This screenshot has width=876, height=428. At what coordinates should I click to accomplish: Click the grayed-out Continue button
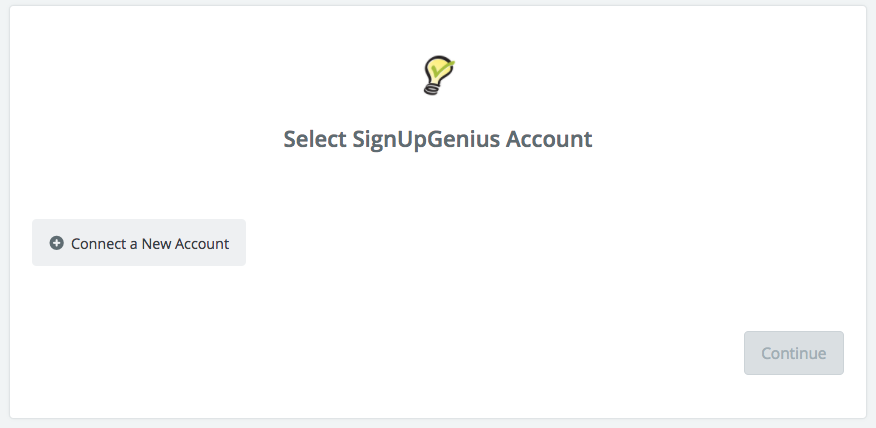tap(793, 353)
